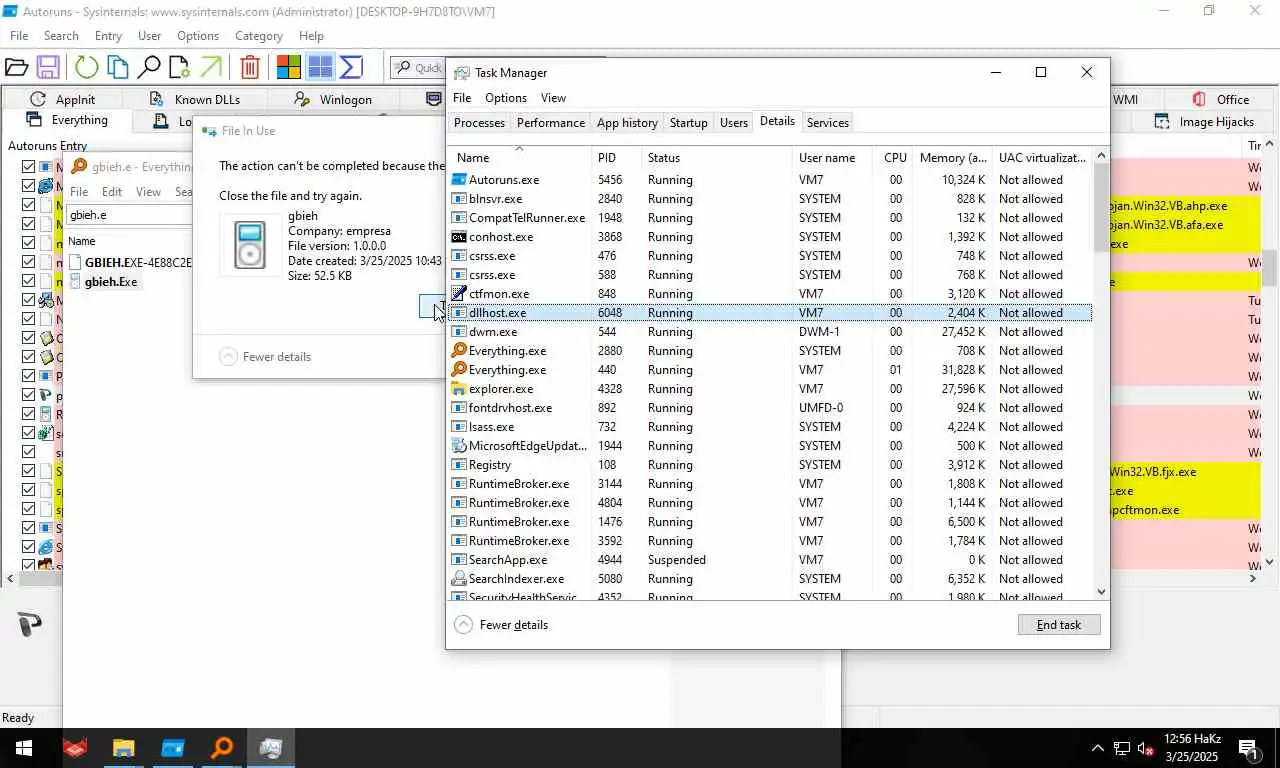
Task: Click the green Refresh icon in Autoruns toolbar
Action: (86, 67)
